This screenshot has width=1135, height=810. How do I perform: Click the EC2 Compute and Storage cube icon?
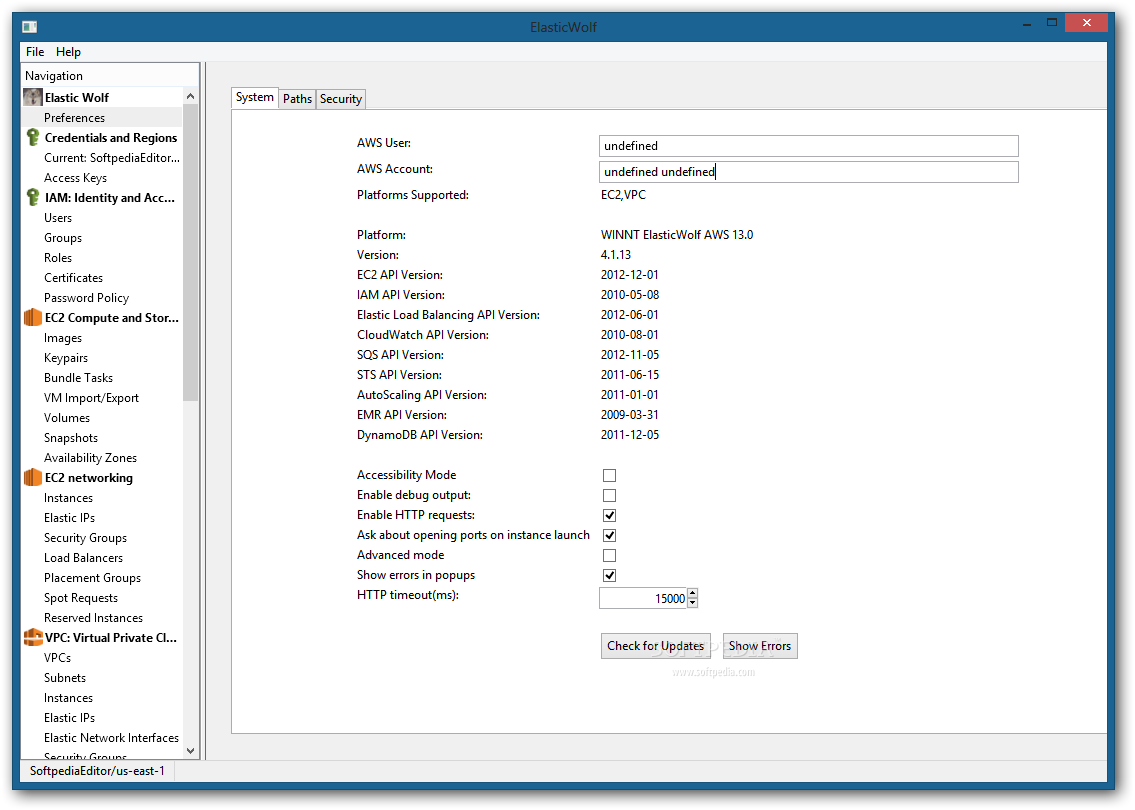click(x=33, y=318)
